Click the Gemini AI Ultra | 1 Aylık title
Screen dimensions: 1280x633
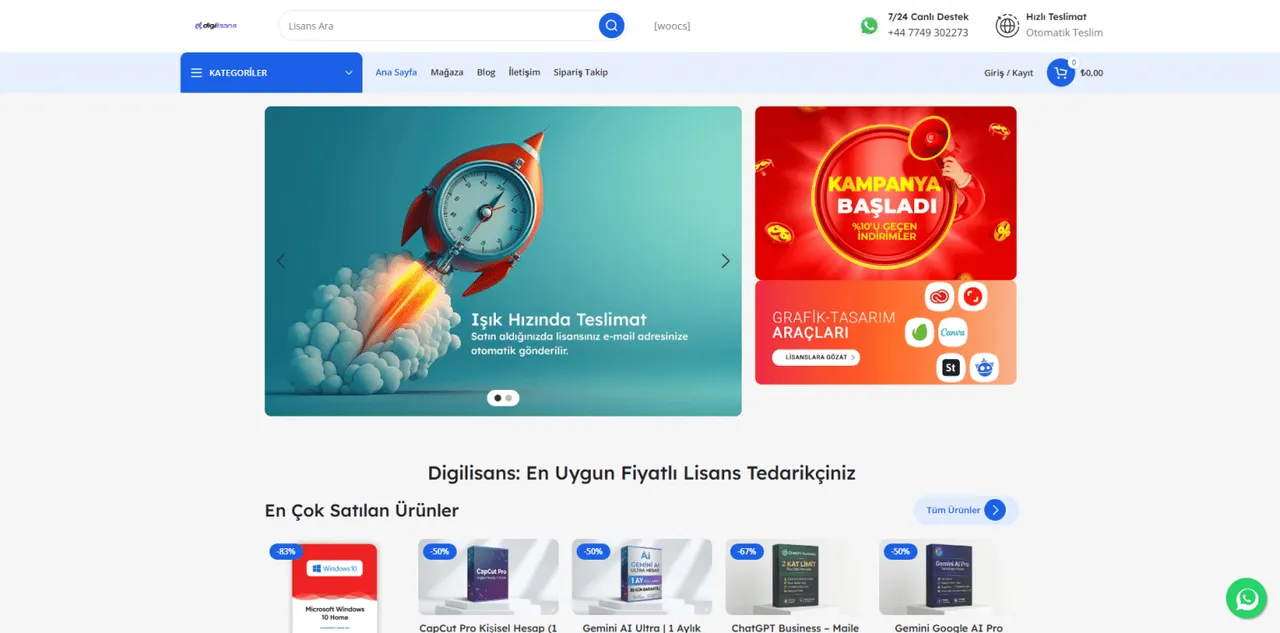click(642, 627)
